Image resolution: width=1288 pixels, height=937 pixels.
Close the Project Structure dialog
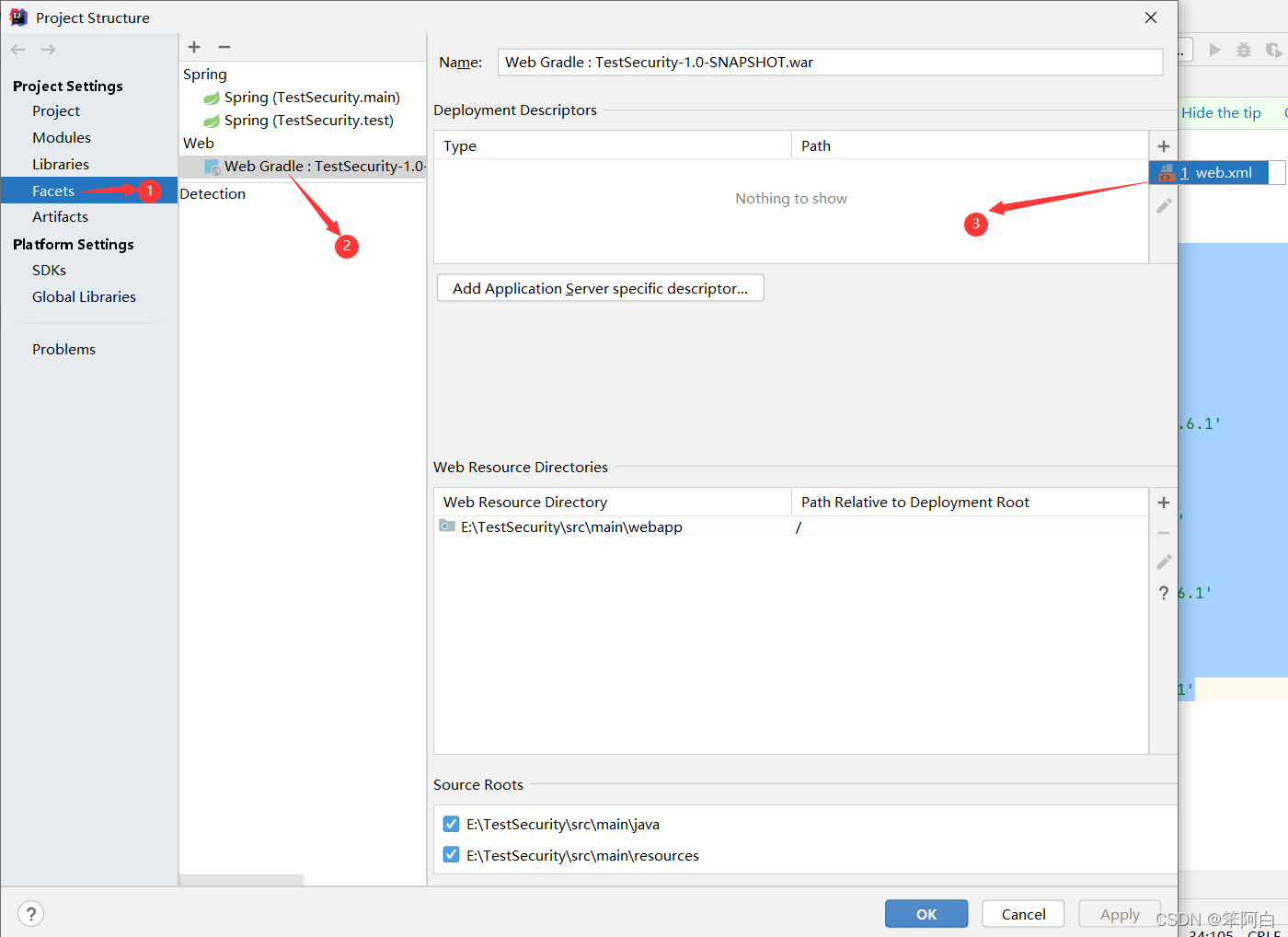[x=1151, y=17]
